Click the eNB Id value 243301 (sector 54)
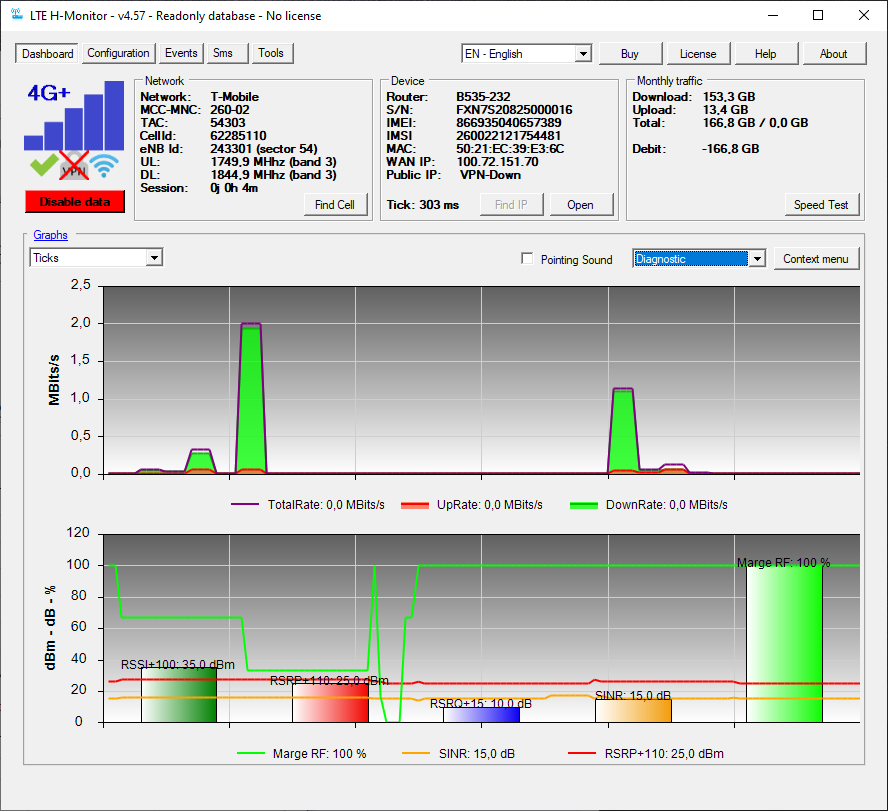Screen dimensions: 888x811 point(264,149)
